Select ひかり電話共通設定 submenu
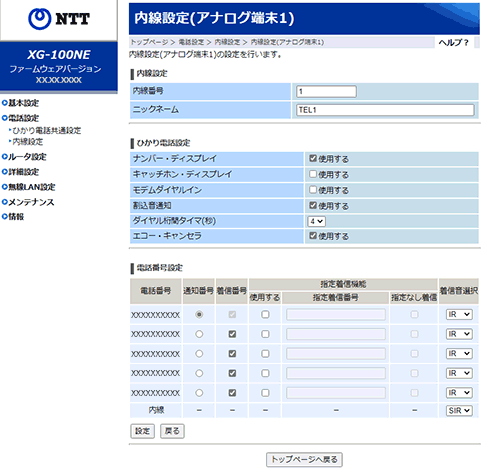Image resolution: width=500 pixels, height=476 pixels. click(45, 130)
